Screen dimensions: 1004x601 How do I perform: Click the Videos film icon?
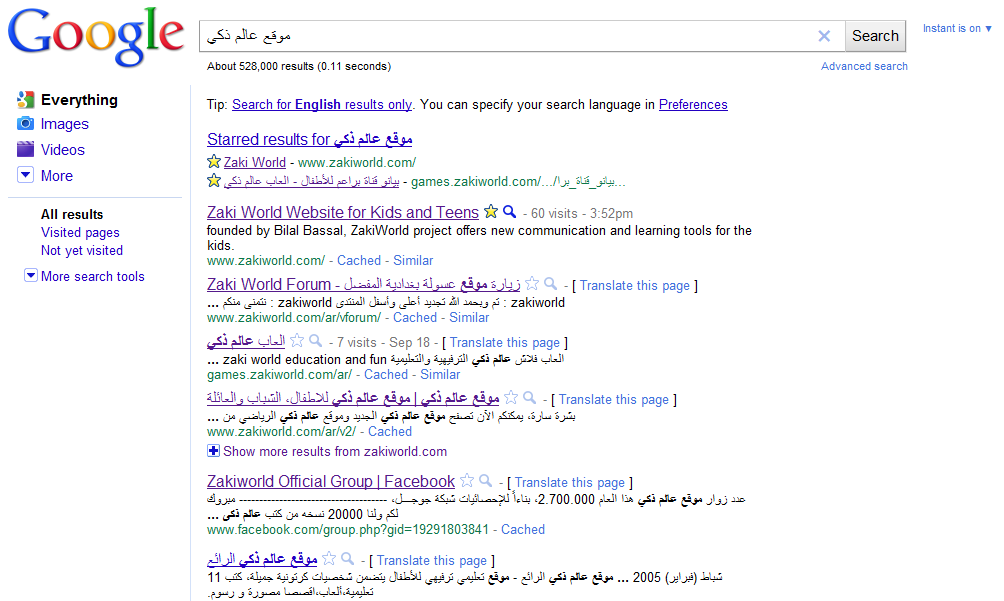[26, 149]
